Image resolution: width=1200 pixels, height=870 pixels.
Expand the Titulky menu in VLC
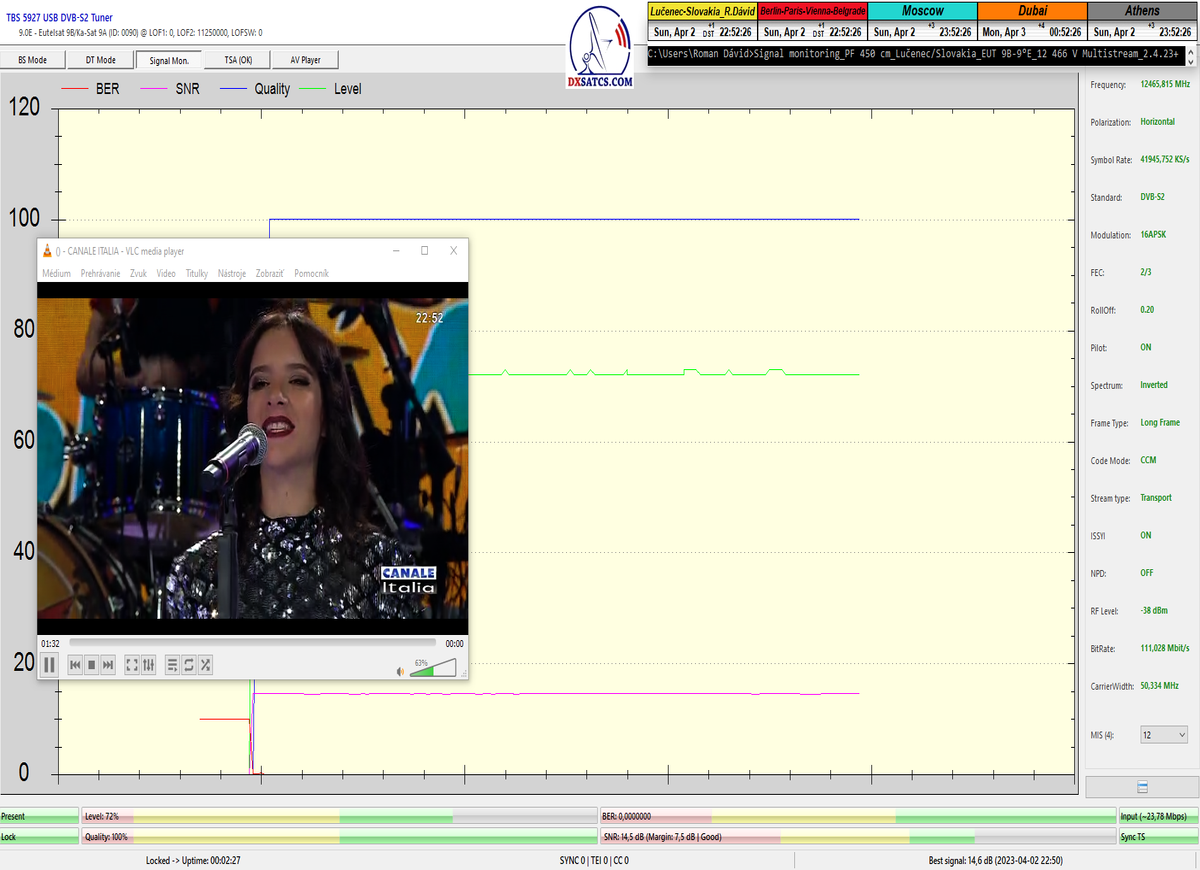pos(196,273)
